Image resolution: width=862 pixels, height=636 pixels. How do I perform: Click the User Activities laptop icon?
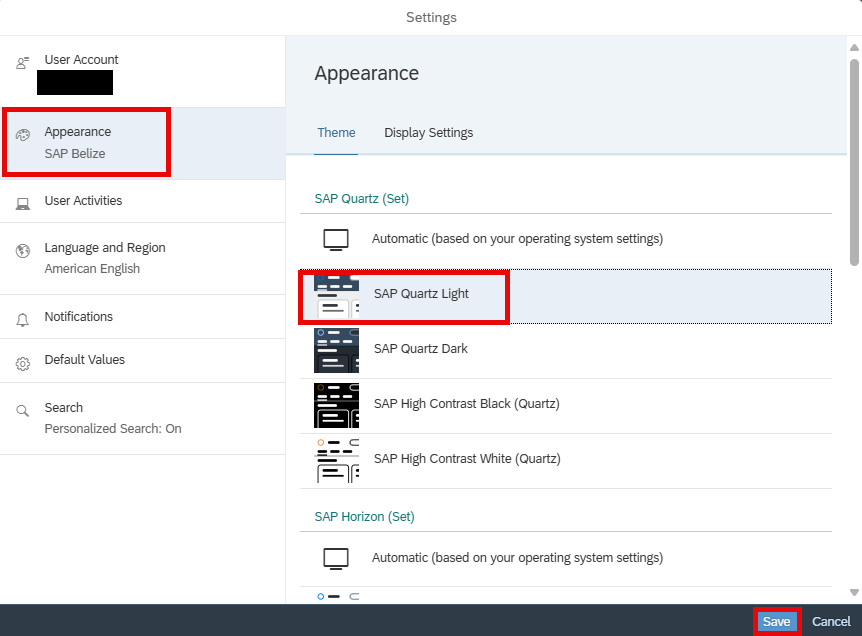(23, 204)
